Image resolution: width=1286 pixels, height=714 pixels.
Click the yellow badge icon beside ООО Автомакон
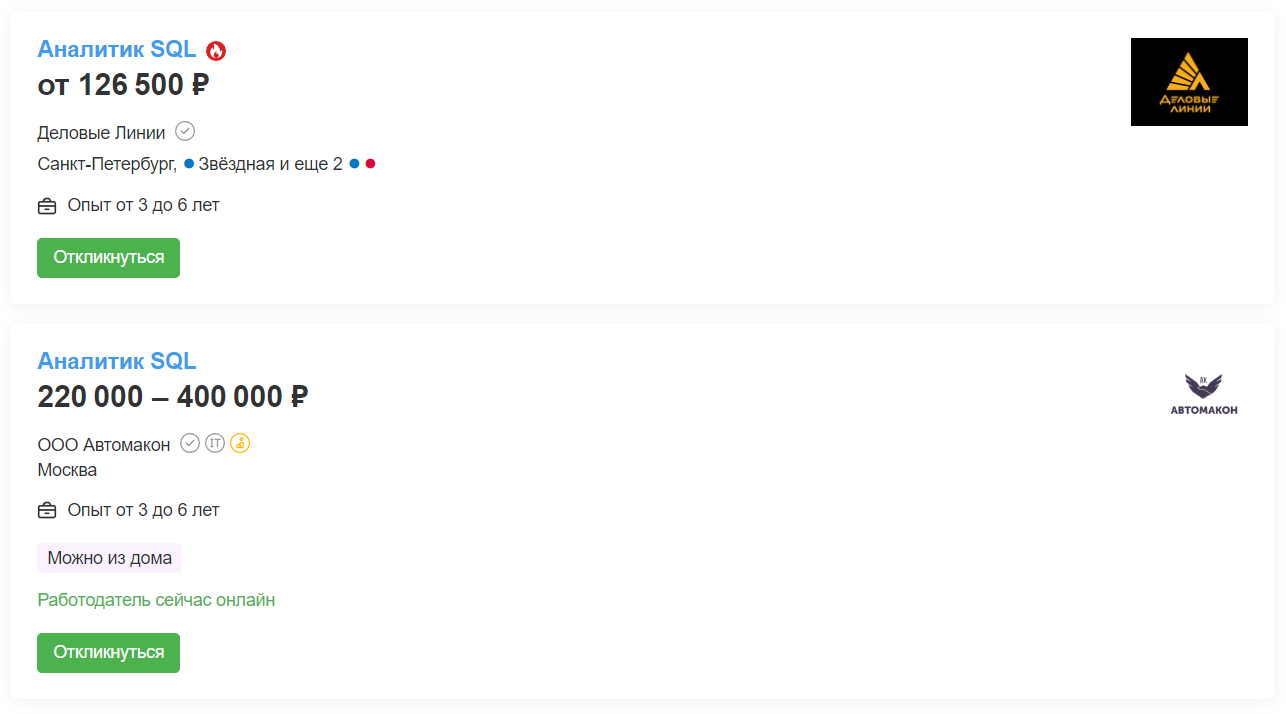(x=240, y=443)
